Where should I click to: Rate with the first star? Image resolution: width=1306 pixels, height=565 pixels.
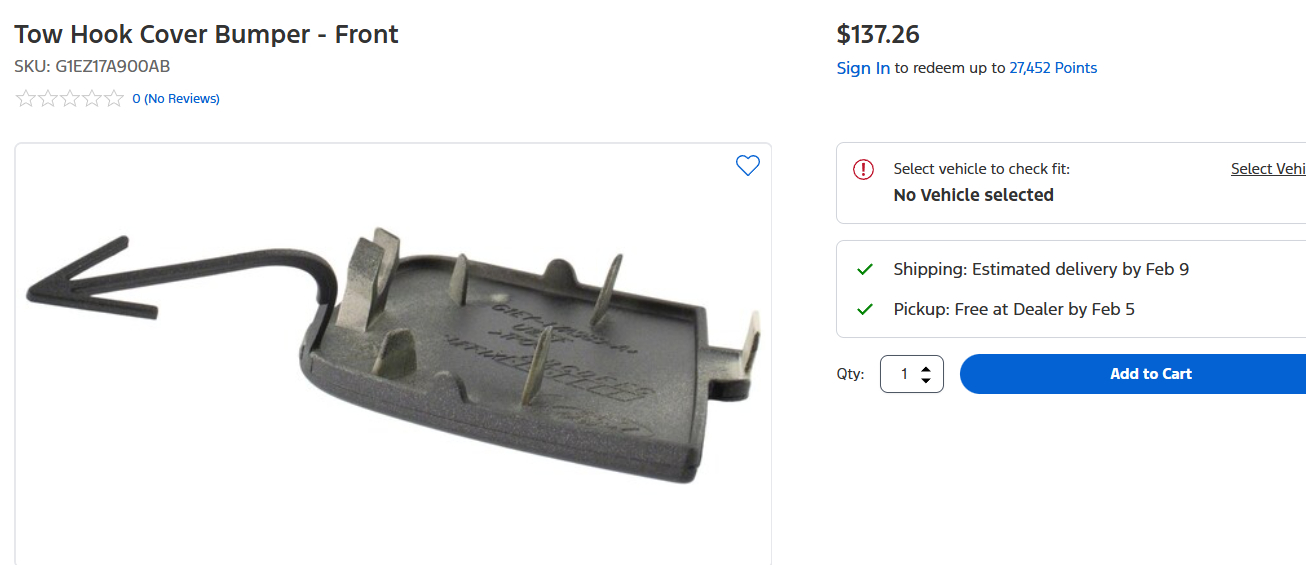pos(25,98)
